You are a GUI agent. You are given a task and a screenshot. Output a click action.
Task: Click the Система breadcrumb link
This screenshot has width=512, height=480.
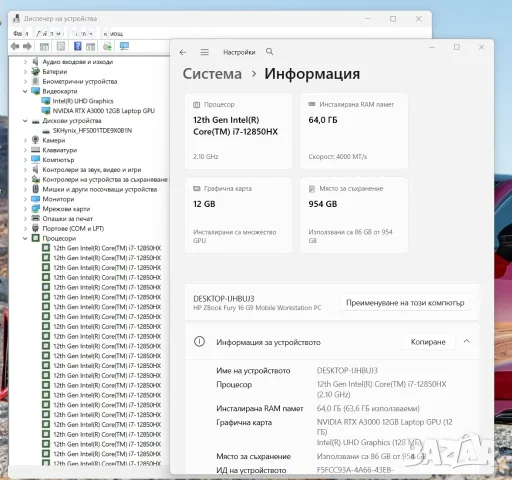coord(212,74)
